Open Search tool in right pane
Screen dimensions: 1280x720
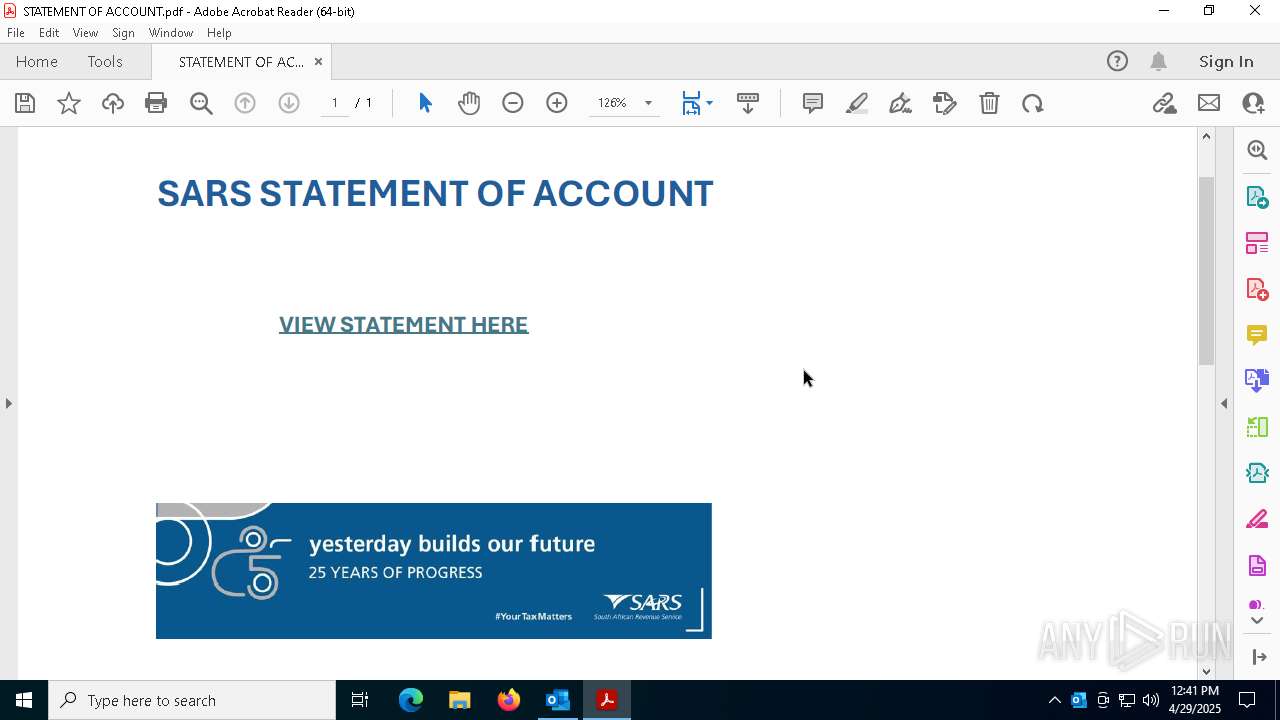click(1257, 150)
